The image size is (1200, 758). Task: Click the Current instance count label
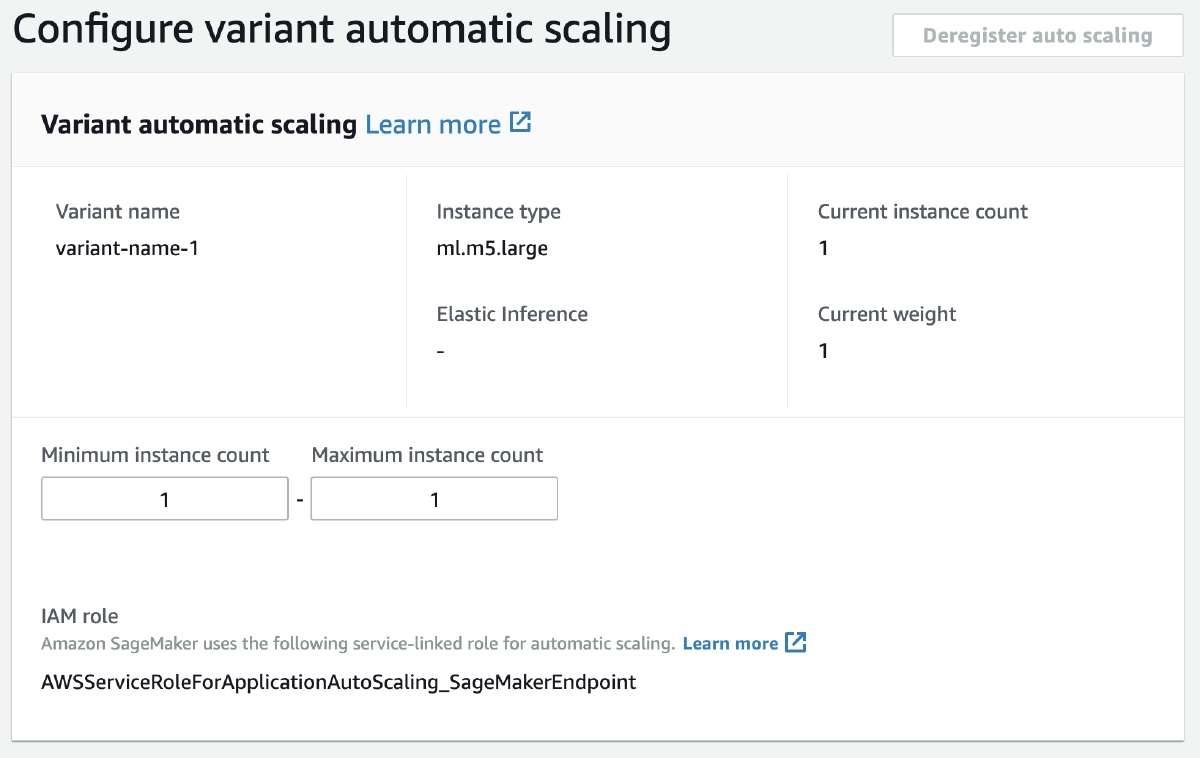click(923, 211)
